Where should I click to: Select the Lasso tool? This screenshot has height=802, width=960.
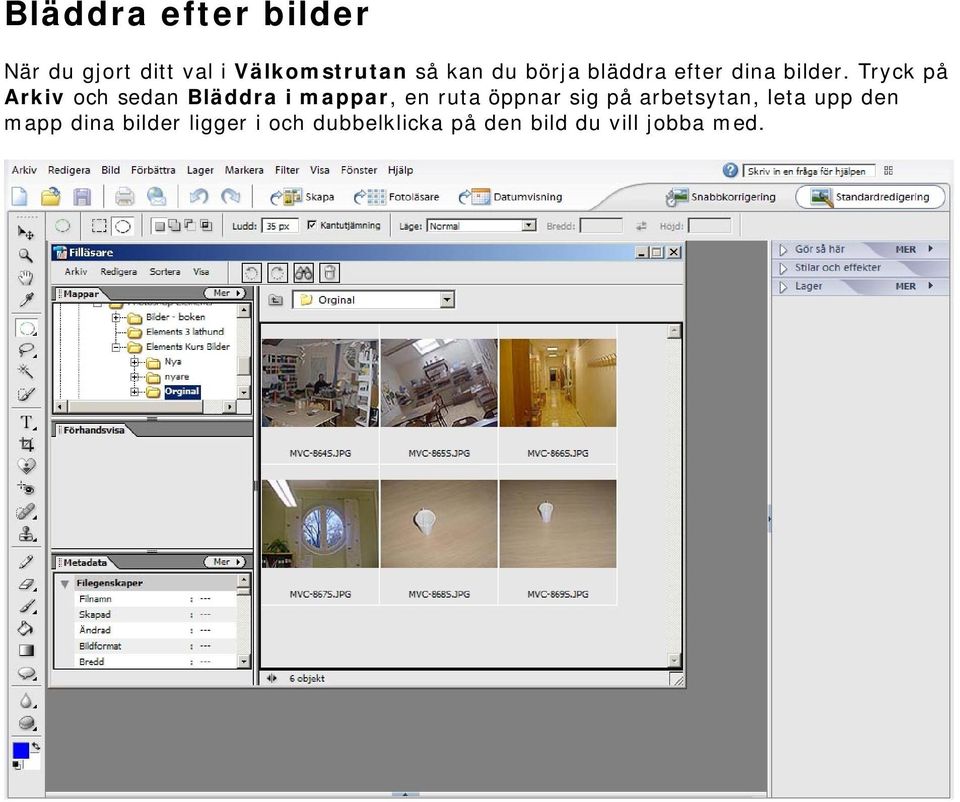pyautogui.click(x=26, y=350)
